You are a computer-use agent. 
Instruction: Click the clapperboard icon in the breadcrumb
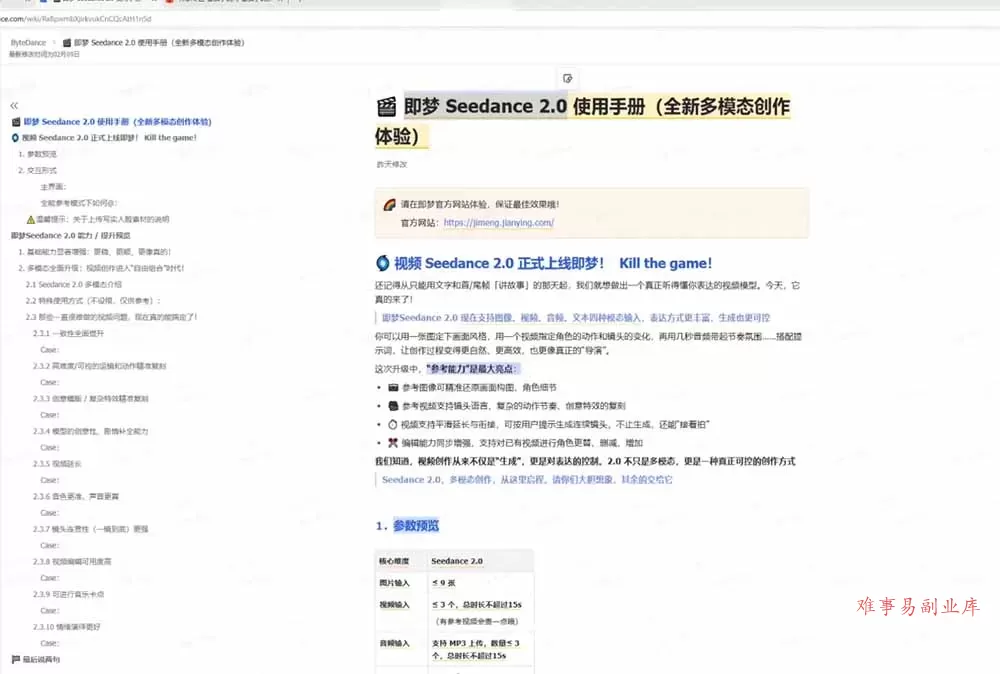pyautogui.click(x=66, y=43)
